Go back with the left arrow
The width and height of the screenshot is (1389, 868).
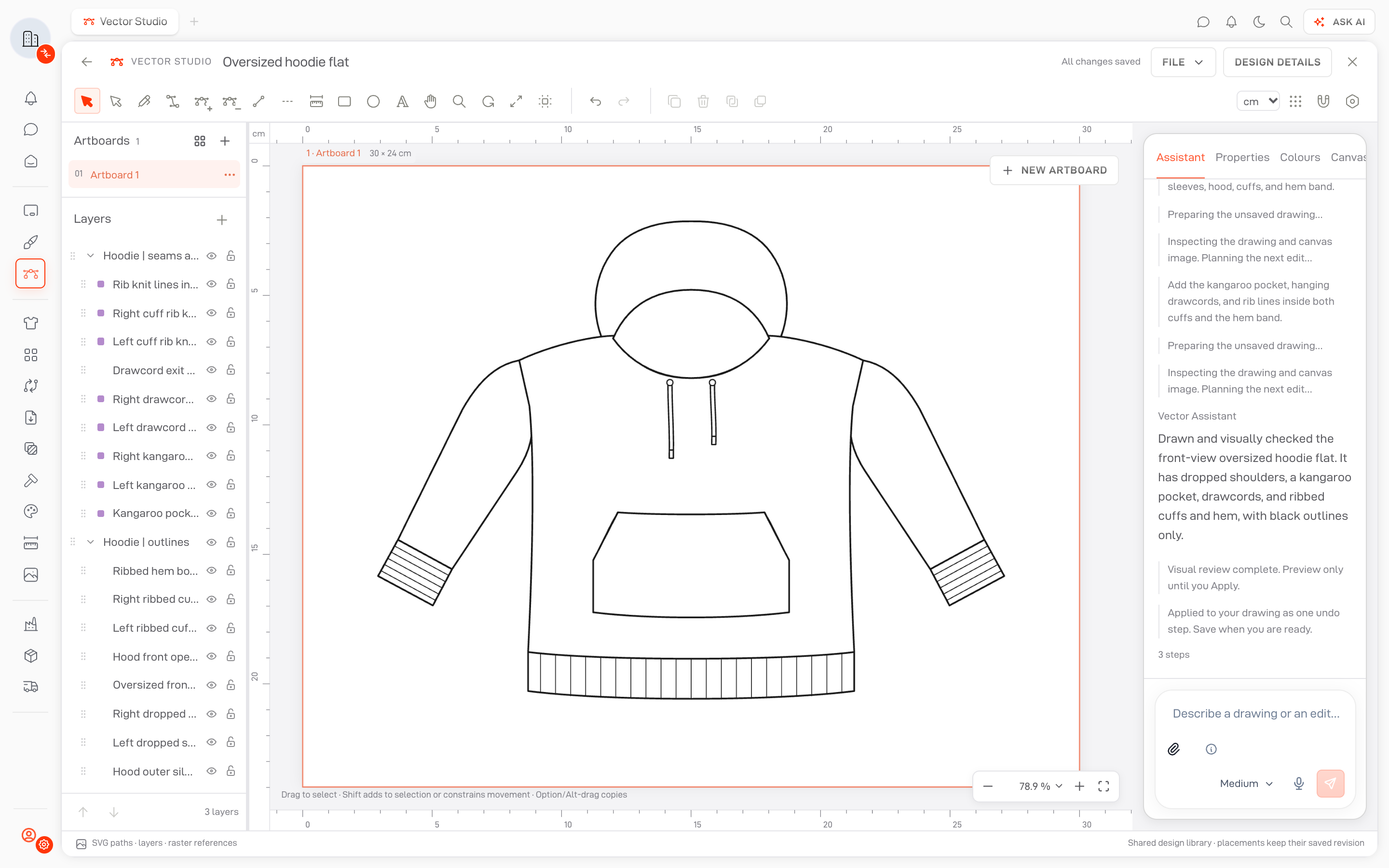click(87, 62)
